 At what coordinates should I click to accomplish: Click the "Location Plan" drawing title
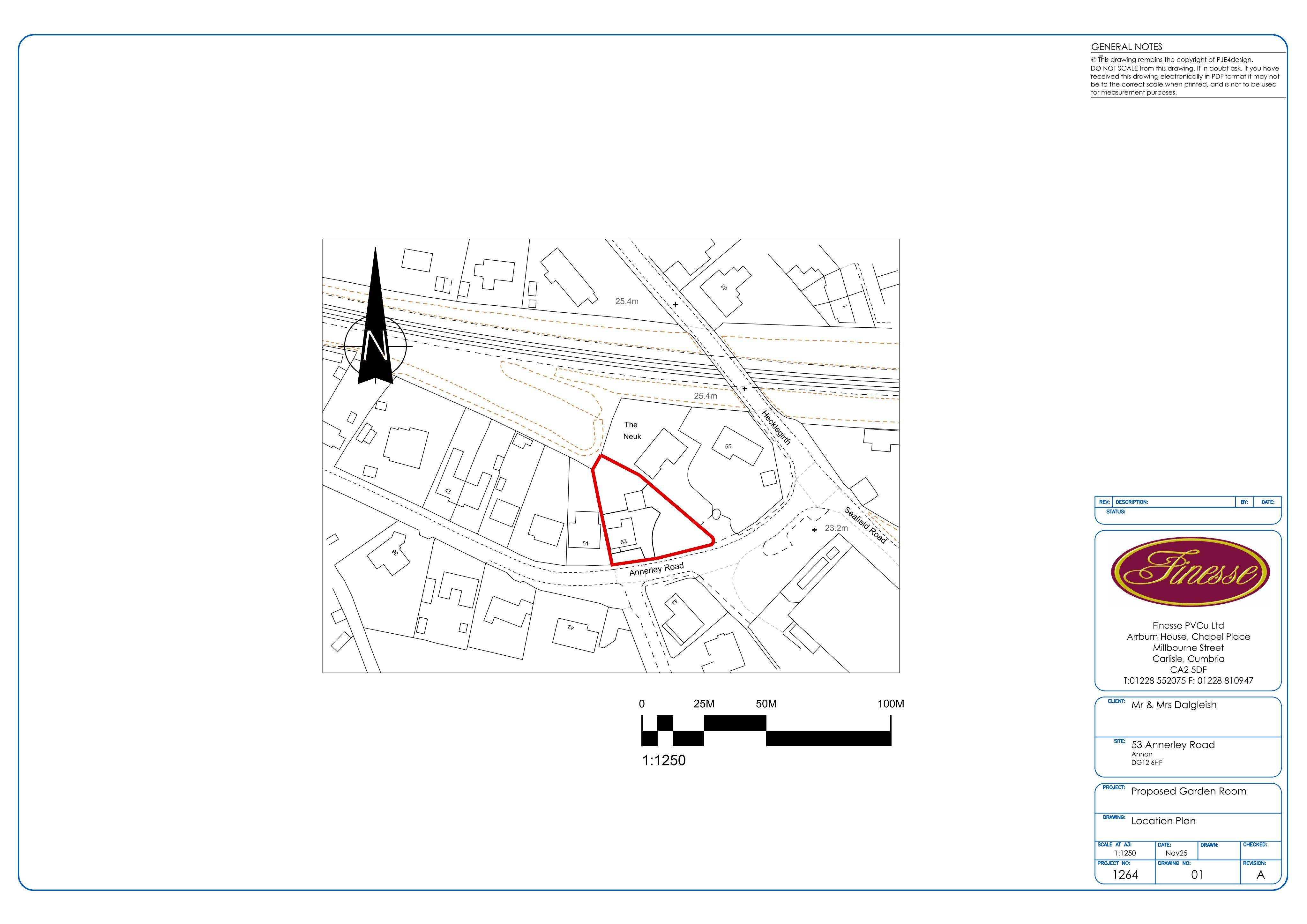(1163, 821)
